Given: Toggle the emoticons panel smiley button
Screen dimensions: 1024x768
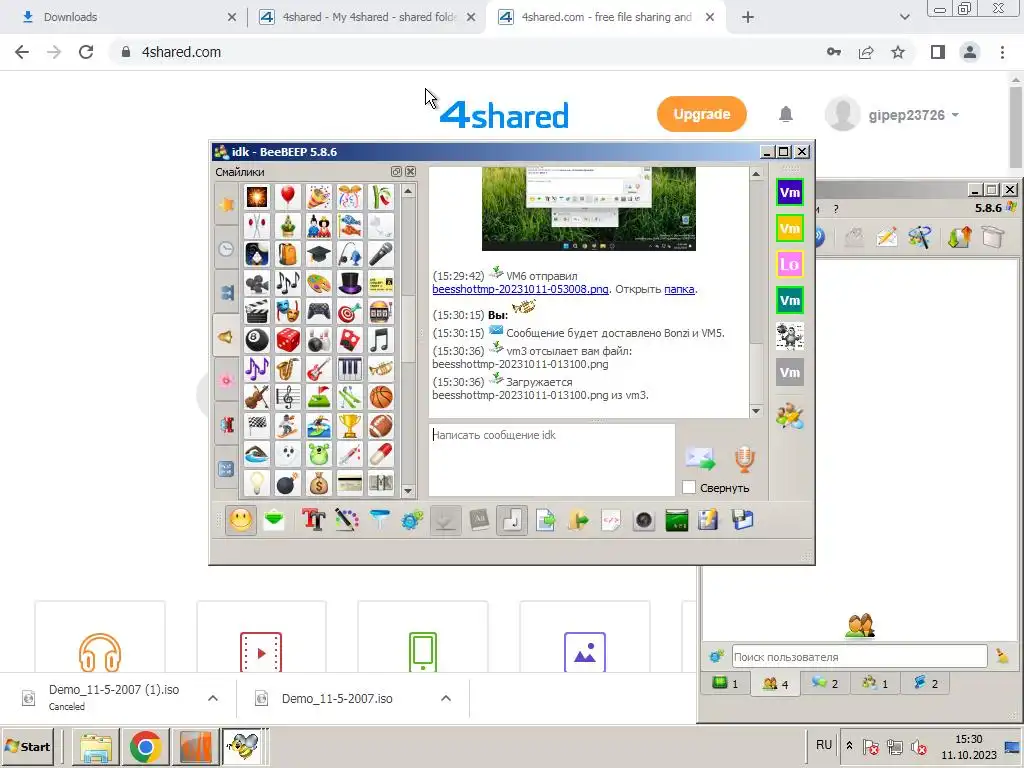Looking at the screenshot, I should (x=240, y=520).
